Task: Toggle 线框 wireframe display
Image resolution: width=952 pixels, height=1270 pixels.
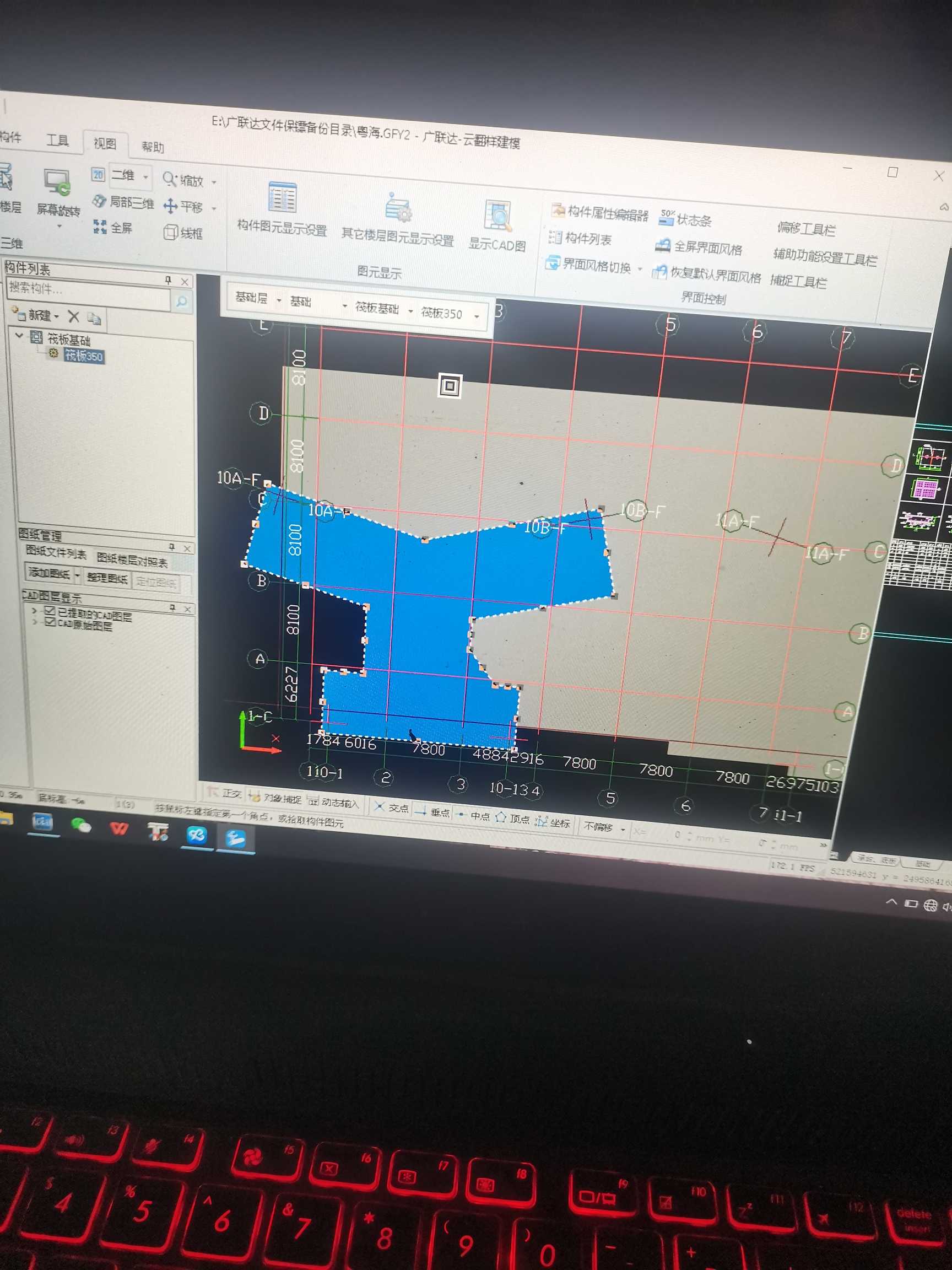Action: coord(183,233)
